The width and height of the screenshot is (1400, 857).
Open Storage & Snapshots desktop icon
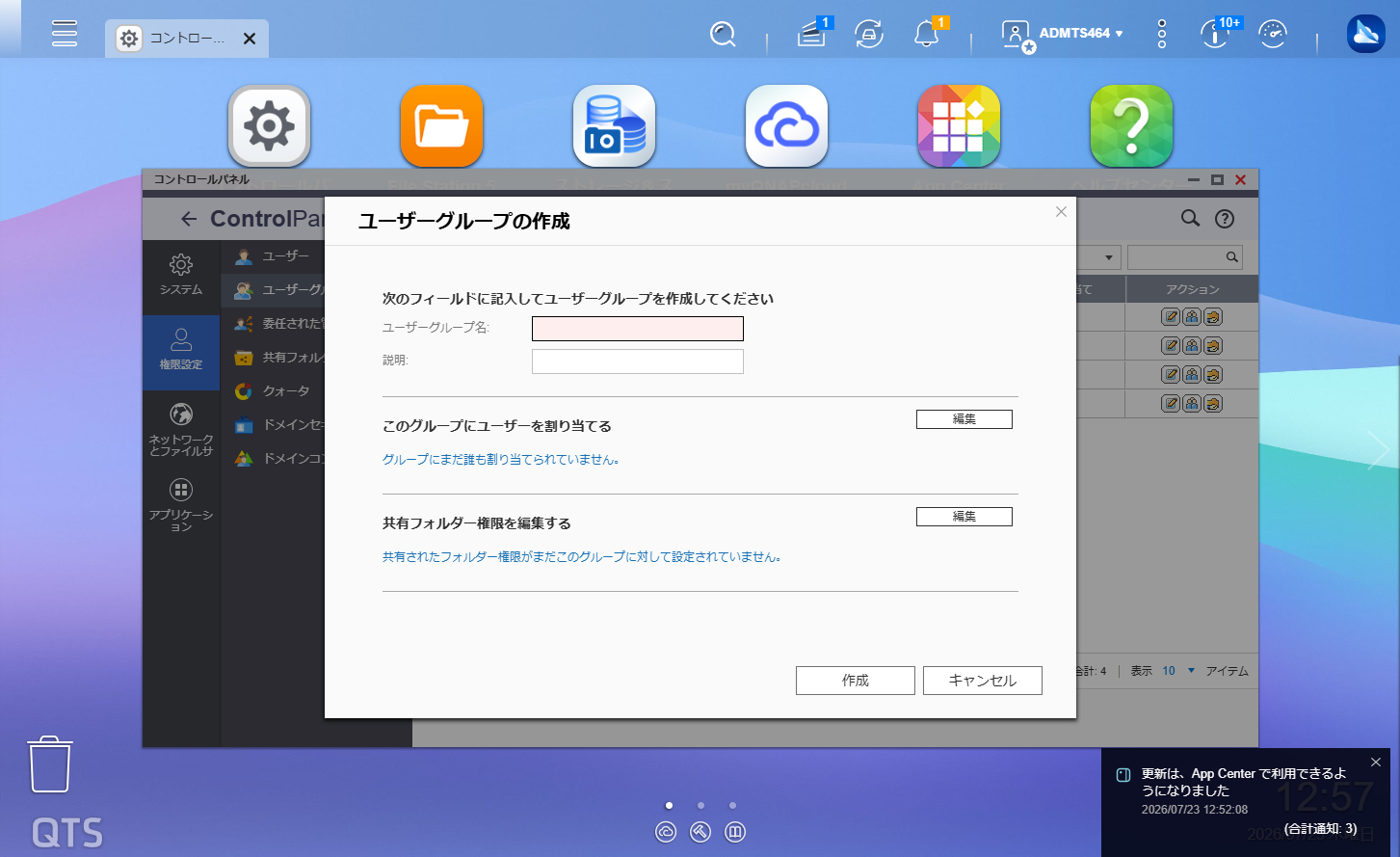pyautogui.click(x=614, y=125)
